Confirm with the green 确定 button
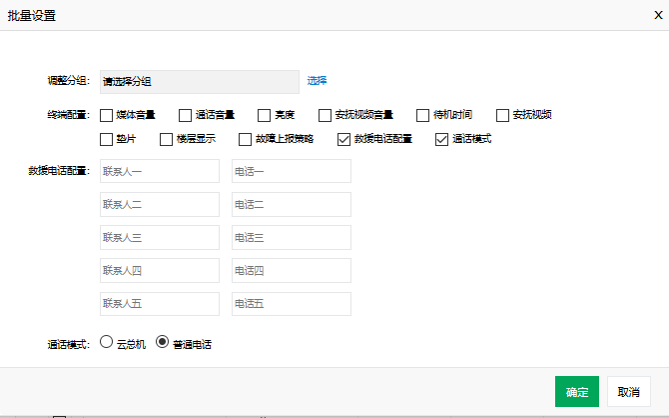Viewport: 669px width, 418px height. pos(577,392)
